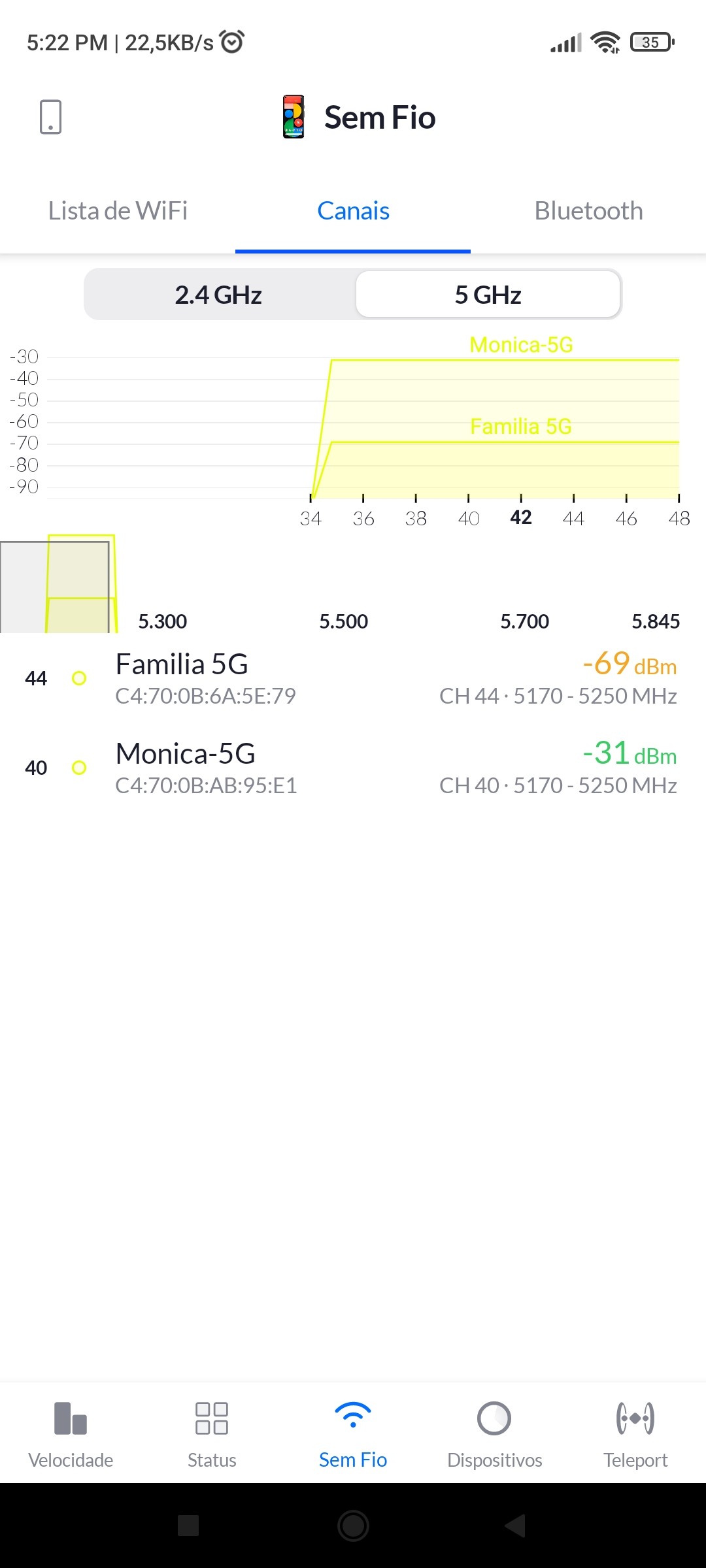Screen dimensions: 706x1568
Task: Switch to 2.4 GHz band
Action: [218, 295]
